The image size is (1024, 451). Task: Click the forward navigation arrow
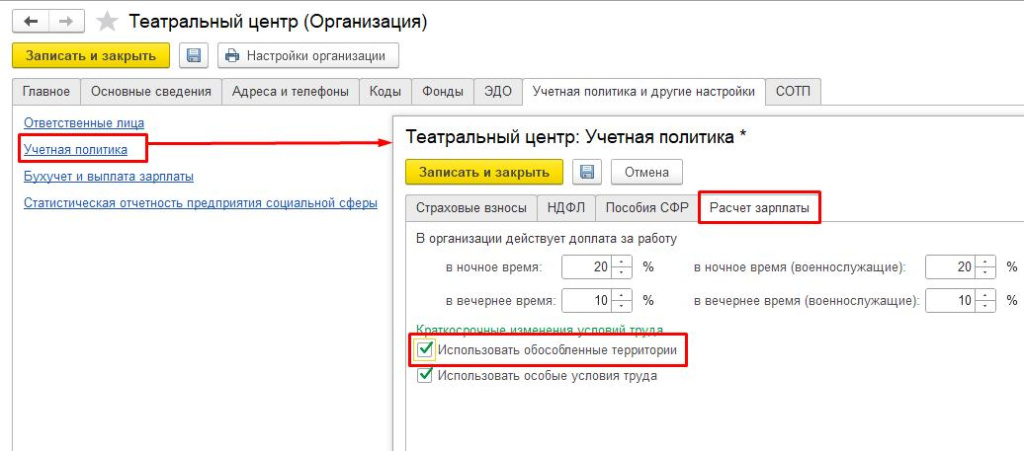65,21
